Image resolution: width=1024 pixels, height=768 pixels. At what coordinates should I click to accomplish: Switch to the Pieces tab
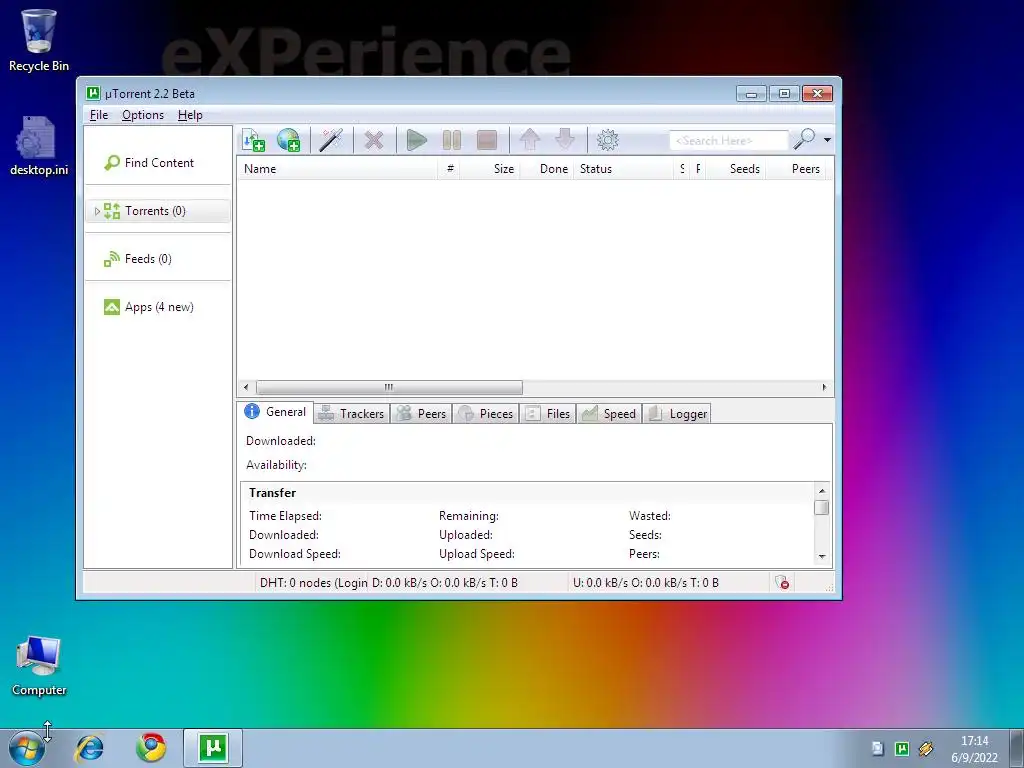pyautogui.click(x=486, y=413)
